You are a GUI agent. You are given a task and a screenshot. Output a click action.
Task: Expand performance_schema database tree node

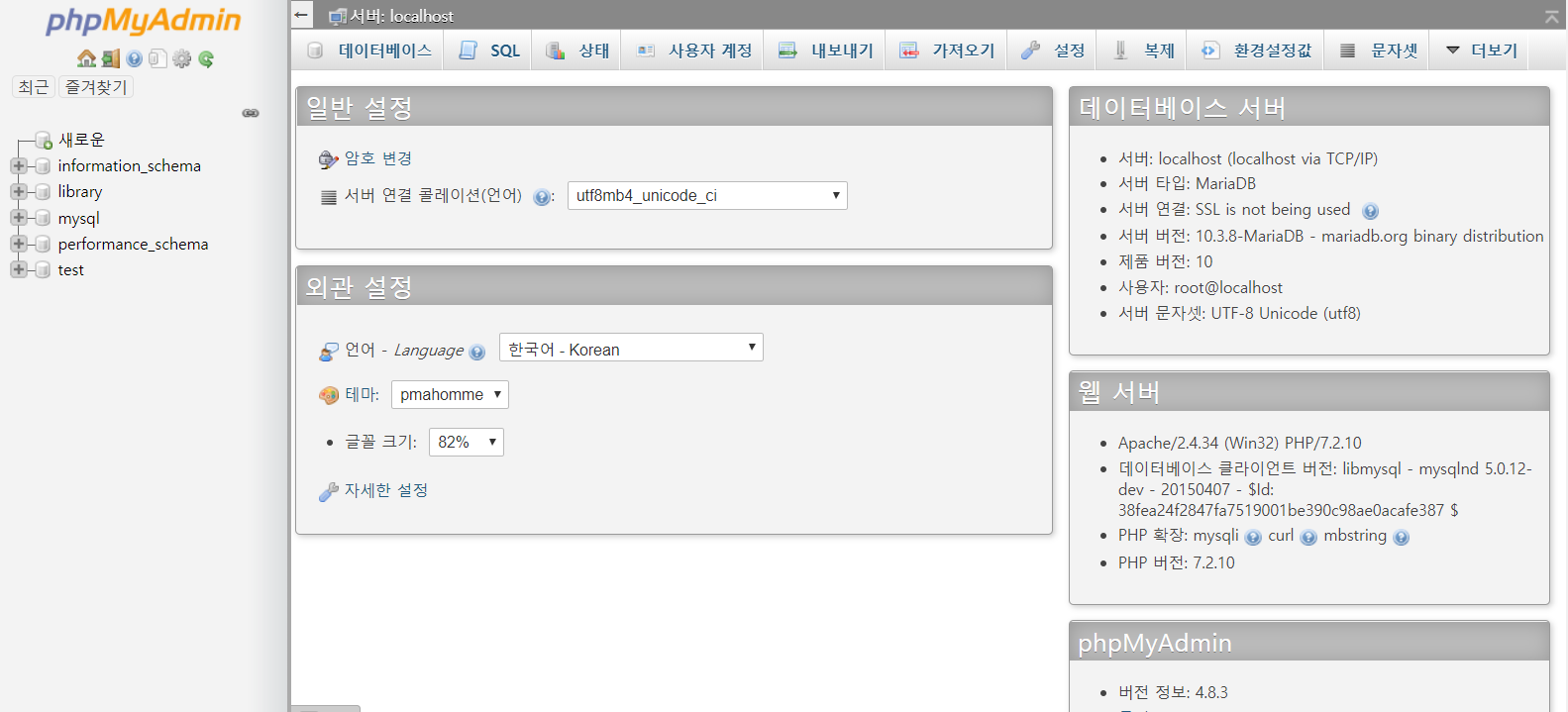tap(19, 244)
